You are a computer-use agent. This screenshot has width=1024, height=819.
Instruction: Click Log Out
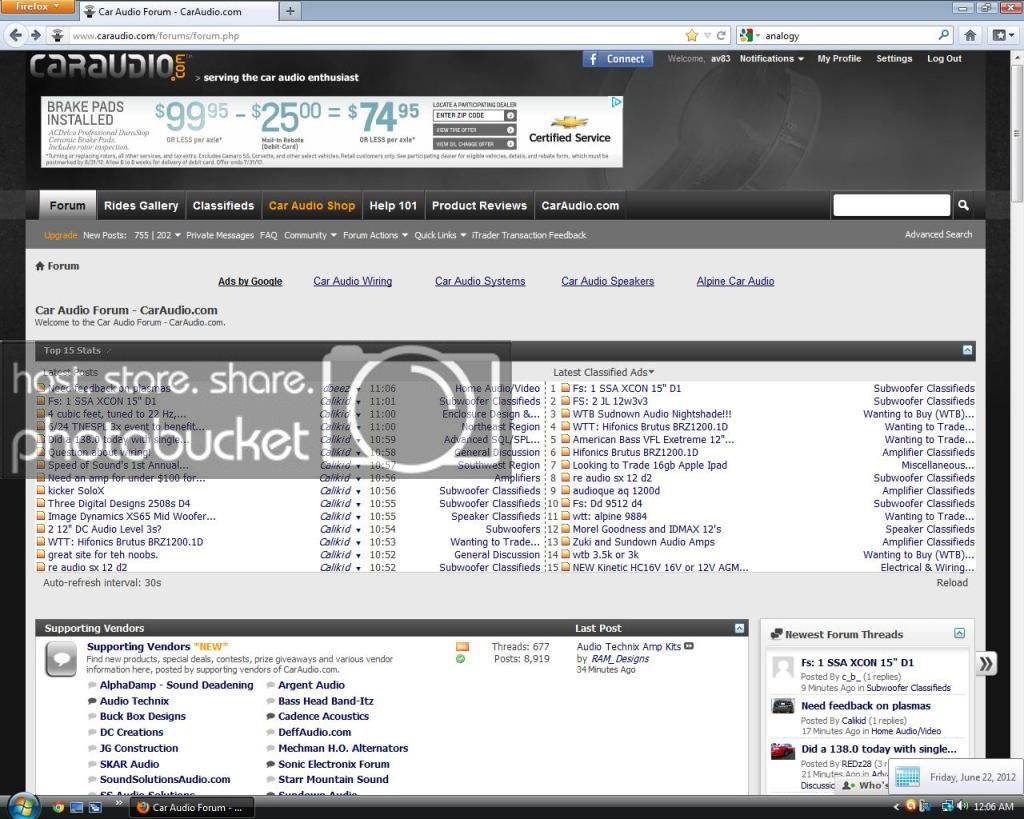(x=944, y=58)
